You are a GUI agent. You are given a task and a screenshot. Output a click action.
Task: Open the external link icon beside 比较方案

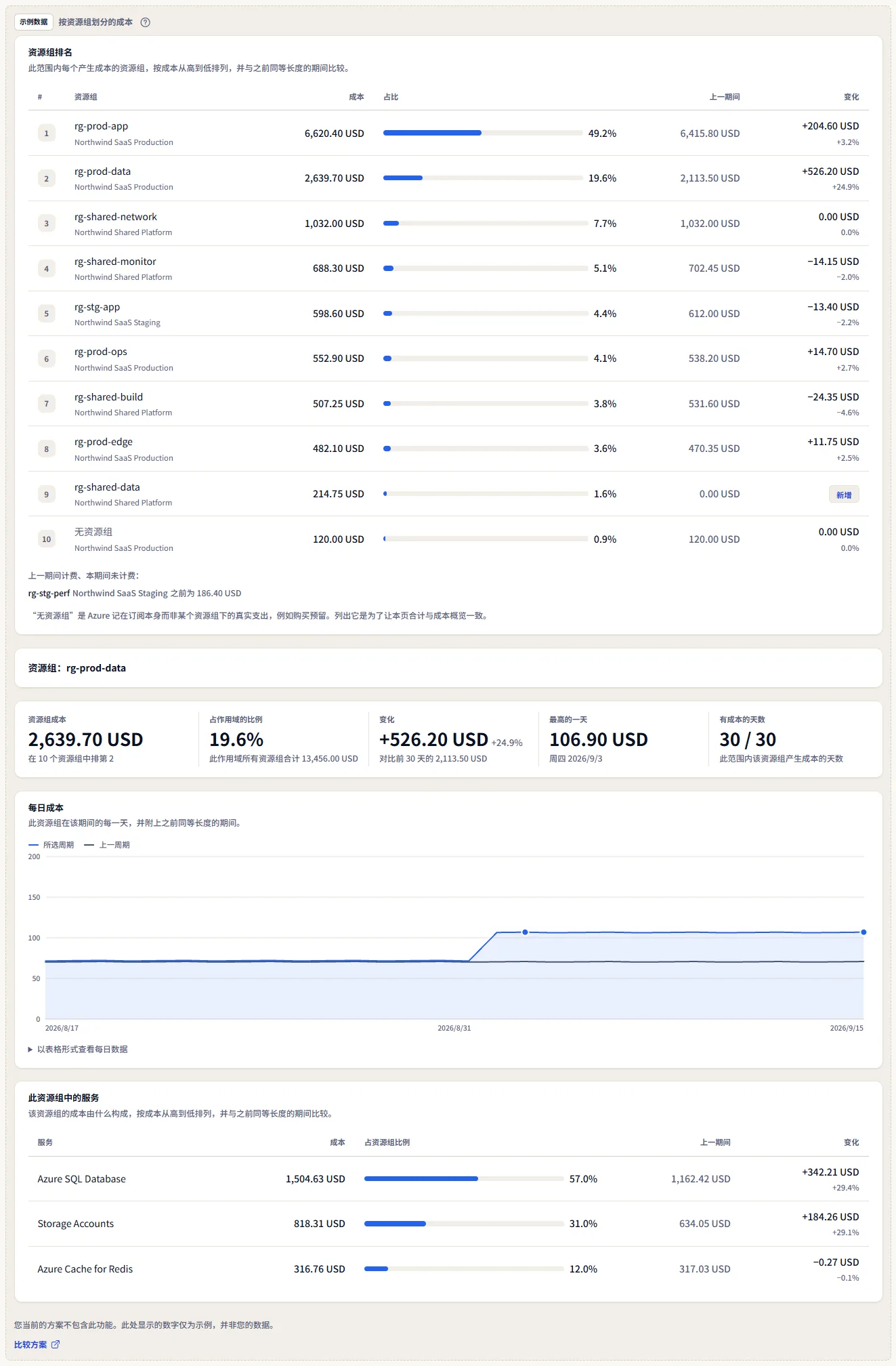[x=56, y=1344]
